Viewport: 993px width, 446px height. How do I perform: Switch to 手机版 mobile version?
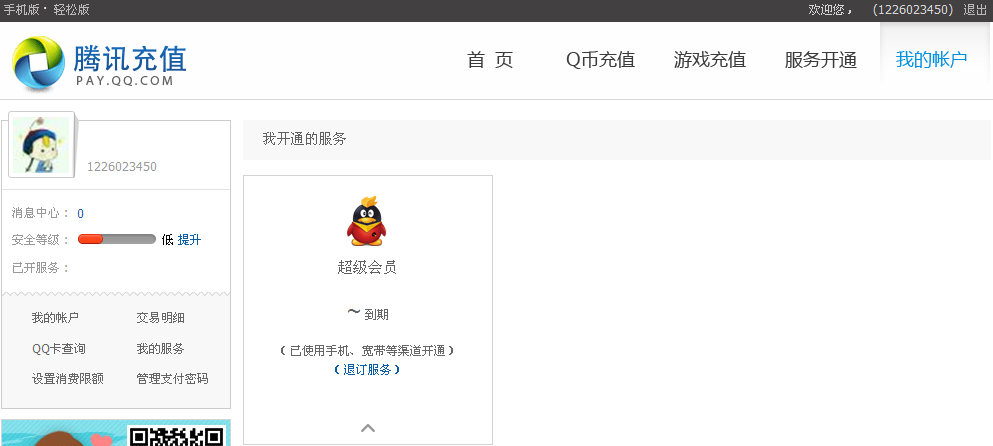[23, 10]
